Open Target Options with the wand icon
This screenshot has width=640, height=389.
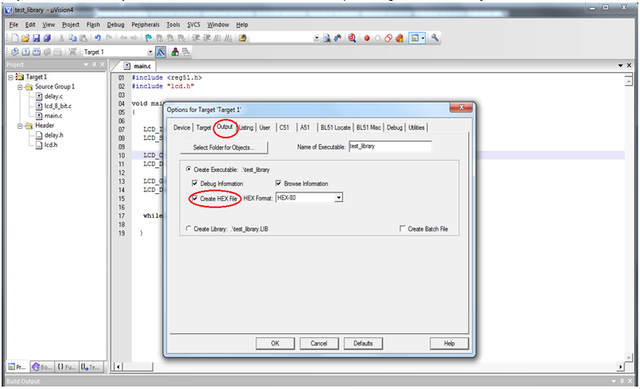161,52
